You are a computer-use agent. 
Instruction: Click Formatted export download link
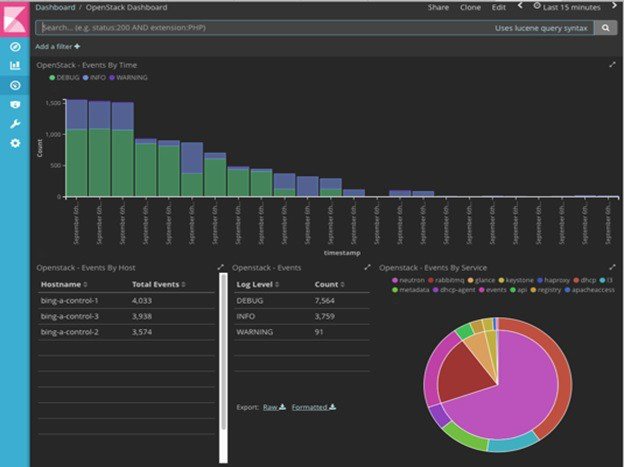314,407
